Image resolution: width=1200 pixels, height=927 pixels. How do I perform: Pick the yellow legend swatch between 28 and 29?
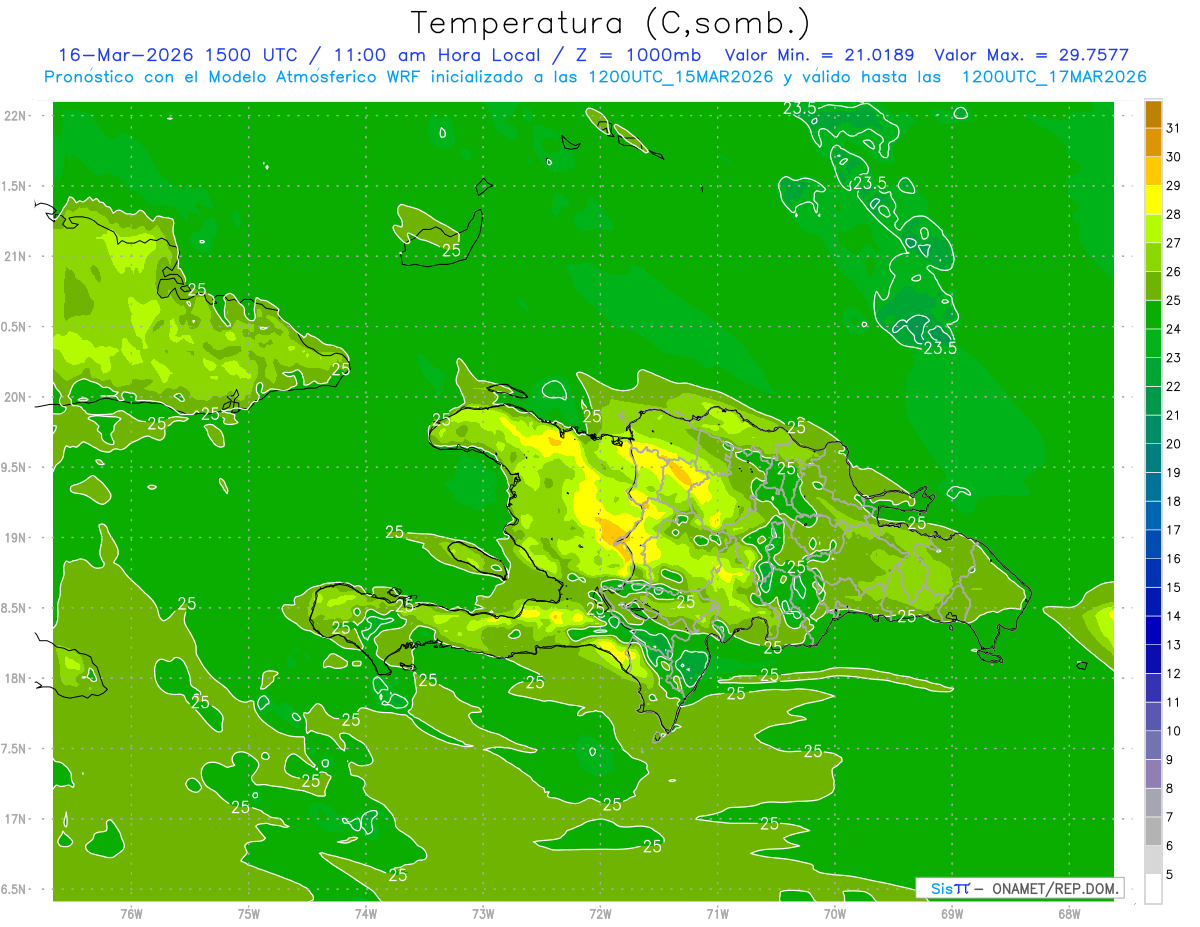pos(1153,199)
